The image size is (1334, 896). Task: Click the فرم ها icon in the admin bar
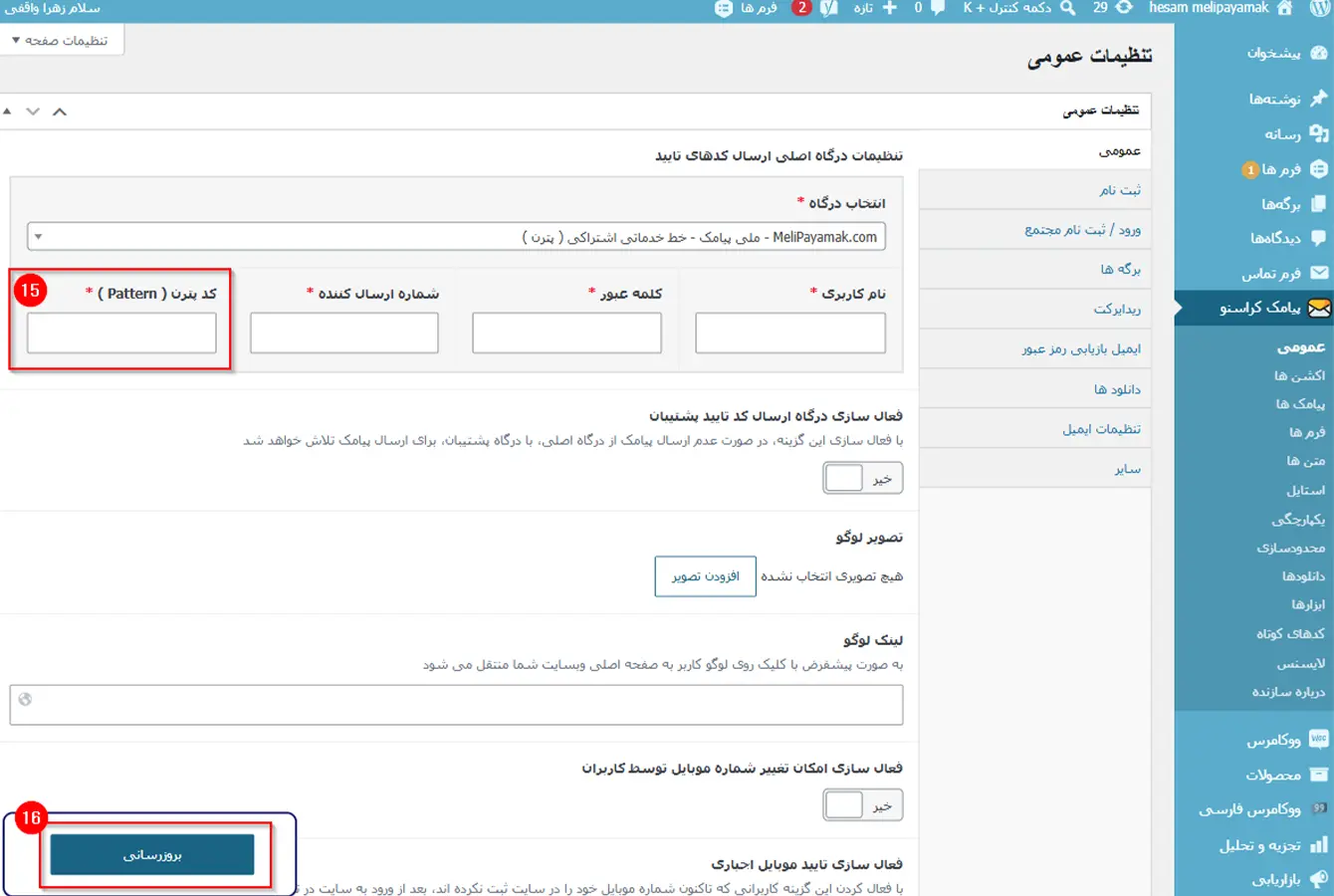[x=724, y=8]
